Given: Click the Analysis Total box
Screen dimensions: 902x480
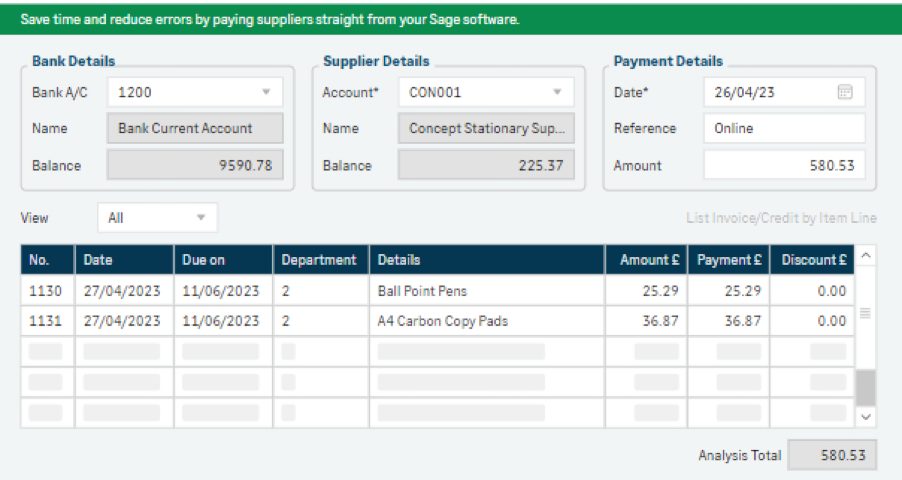Looking at the screenshot, I should (x=832, y=455).
